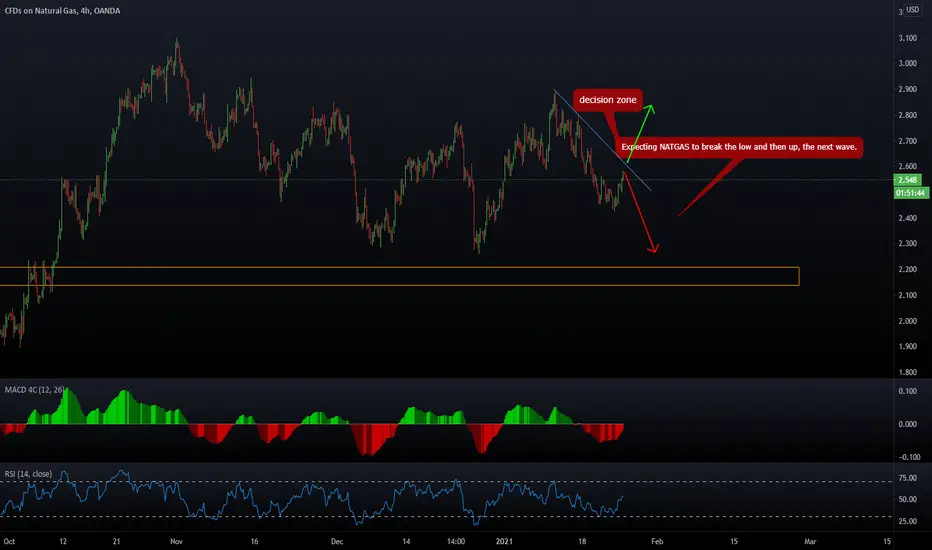Click the 21 date label on time axis
Image resolution: width=932 pixels, height=550 pixels.
point(116,542)
